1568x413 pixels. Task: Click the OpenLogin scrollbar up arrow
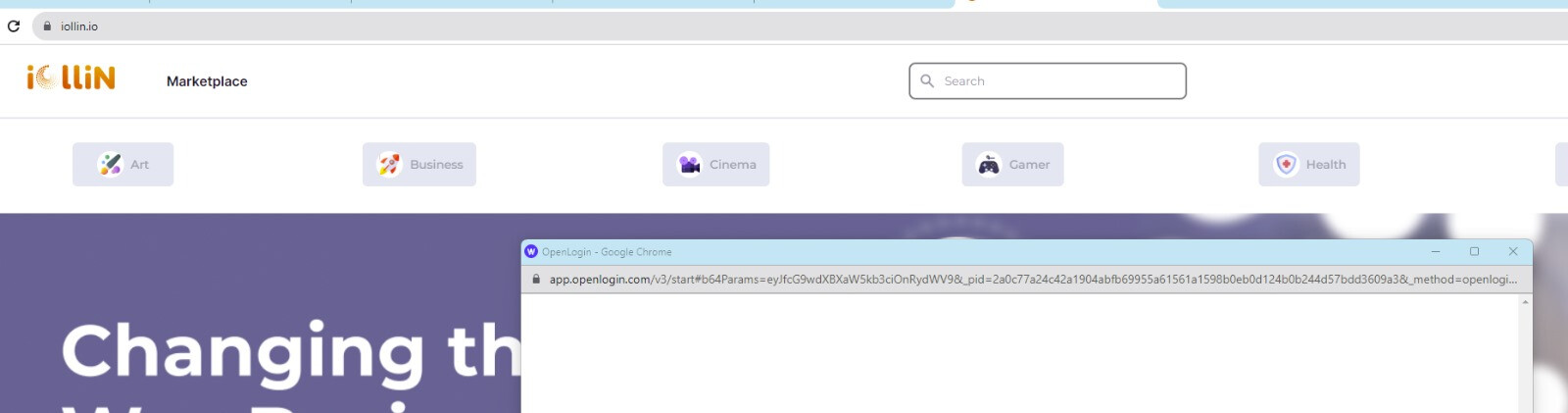click(x=1525, y=302)
